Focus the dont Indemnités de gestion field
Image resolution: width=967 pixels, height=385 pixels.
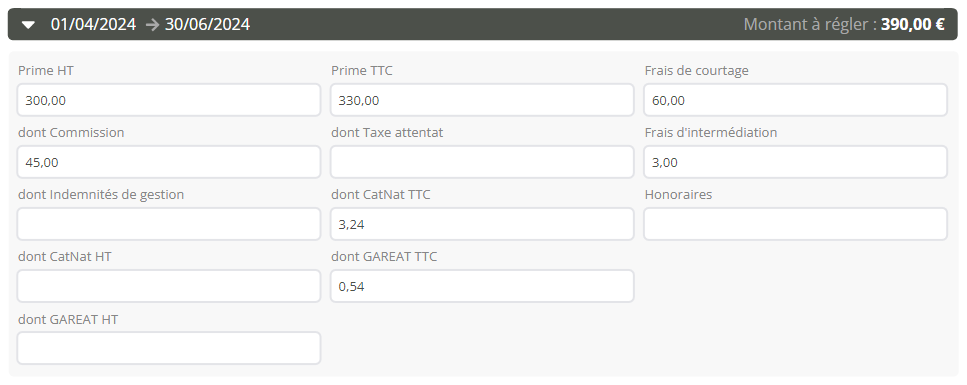(168, 224)
